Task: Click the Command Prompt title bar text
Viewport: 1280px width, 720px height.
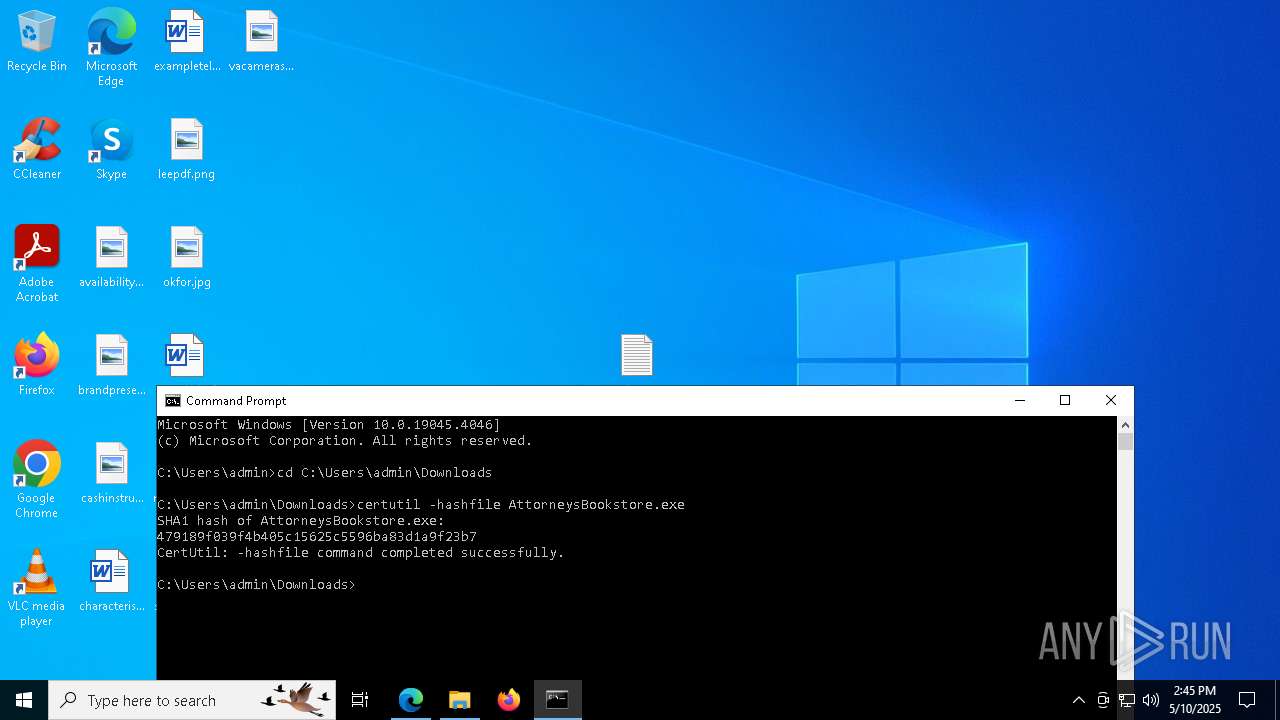Action: click(236, 401)
